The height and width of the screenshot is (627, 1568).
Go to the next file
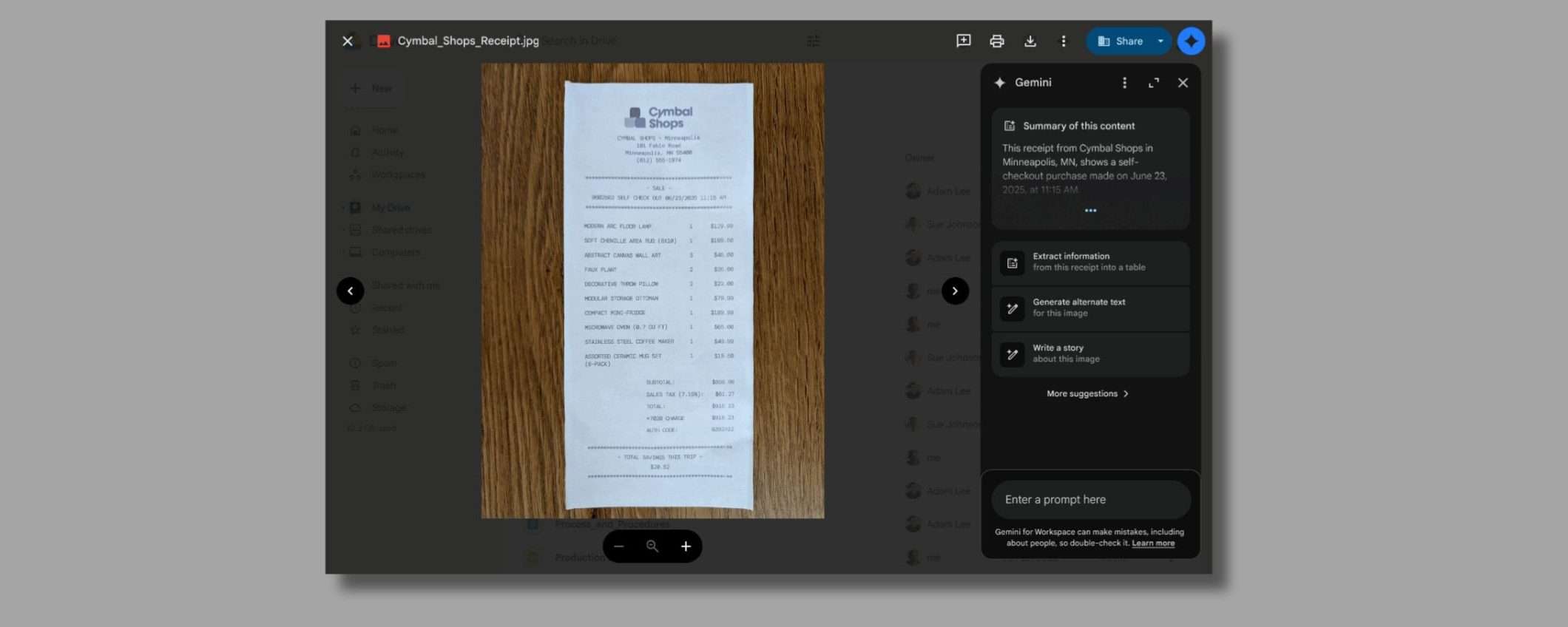[x=955, y=291]
